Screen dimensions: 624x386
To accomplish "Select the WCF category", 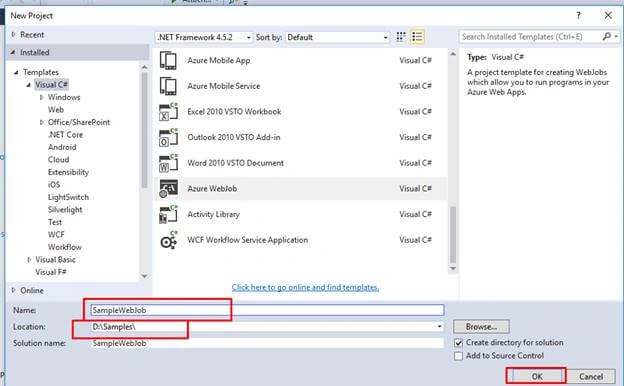I will 56,234.
